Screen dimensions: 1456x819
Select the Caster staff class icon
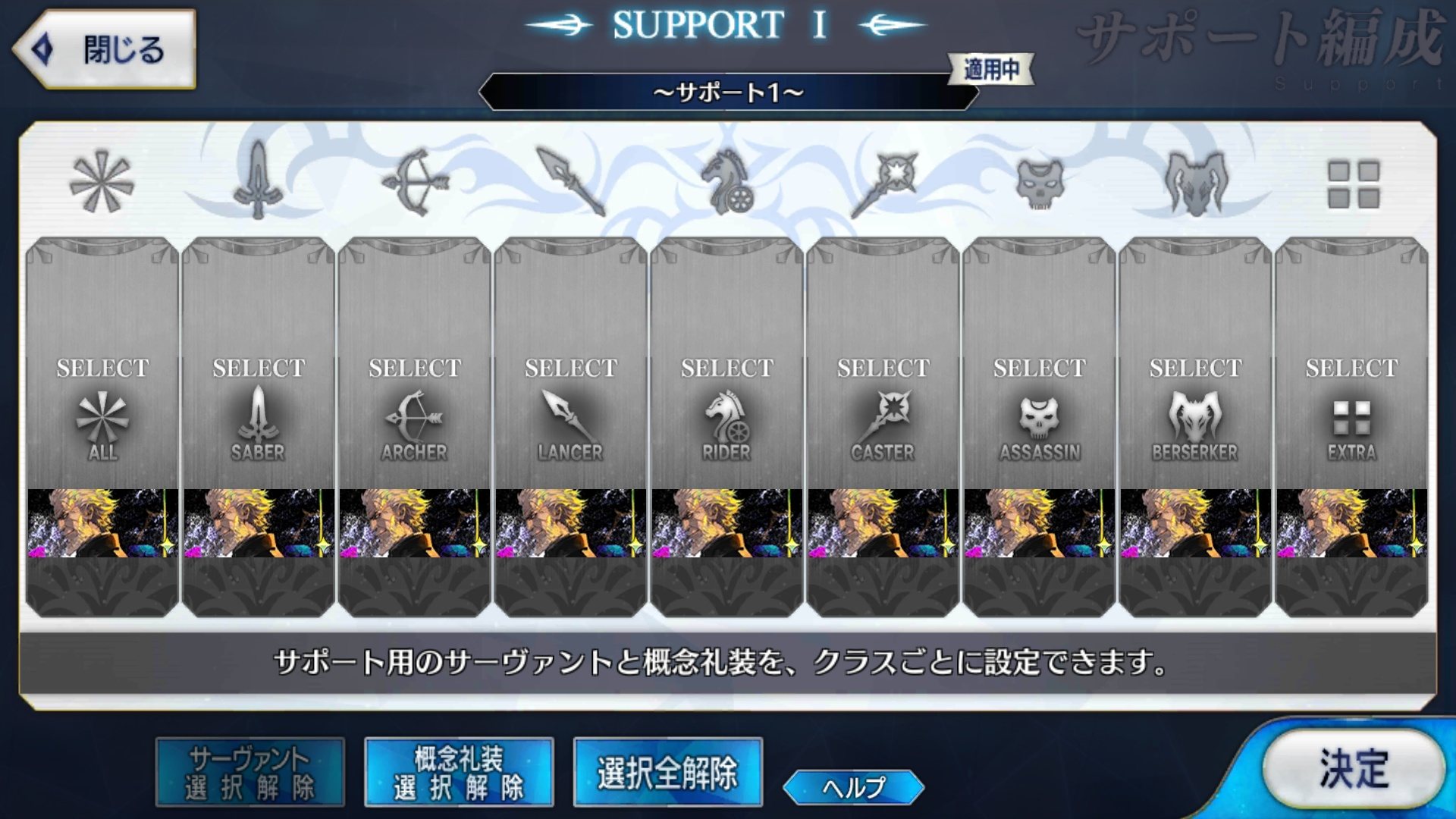[884, 184]
